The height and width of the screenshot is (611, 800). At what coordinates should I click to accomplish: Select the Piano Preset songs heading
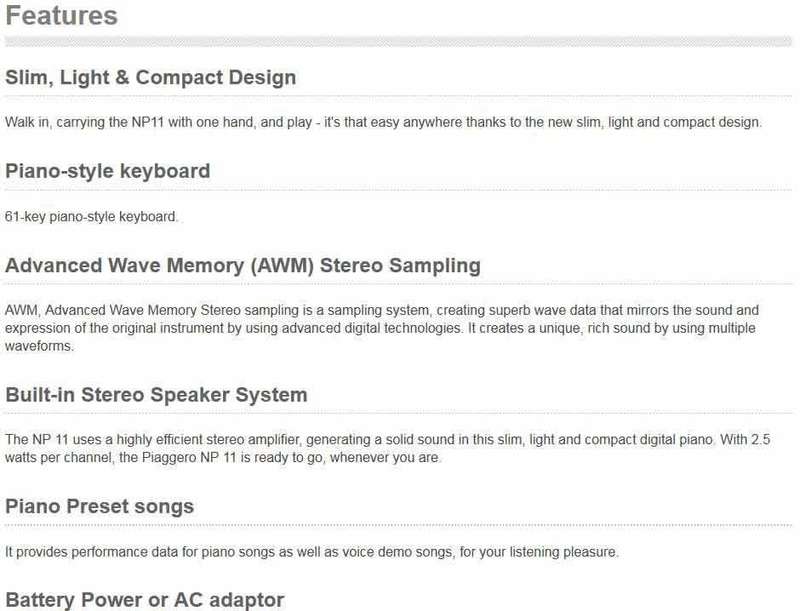click(x=99, y=506)
